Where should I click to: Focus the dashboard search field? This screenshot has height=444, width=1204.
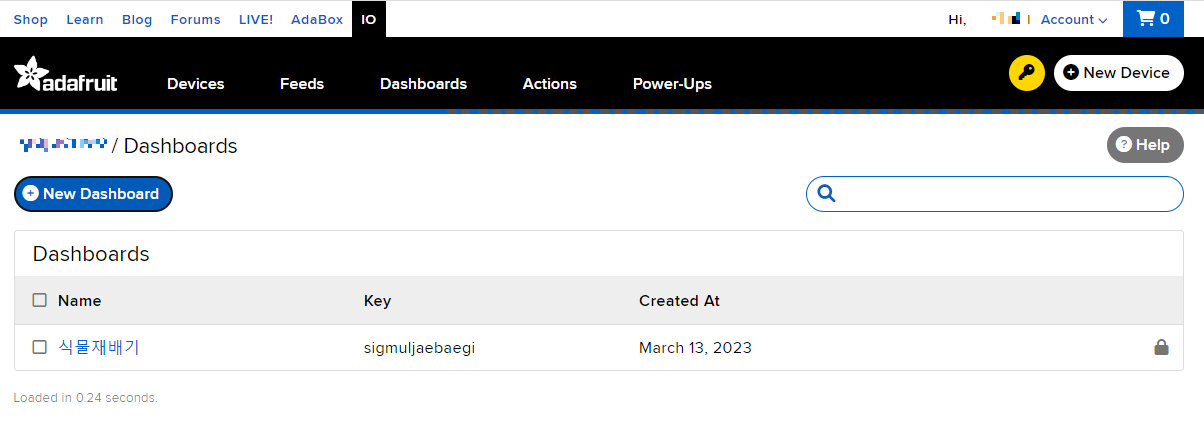coord(995,194)
